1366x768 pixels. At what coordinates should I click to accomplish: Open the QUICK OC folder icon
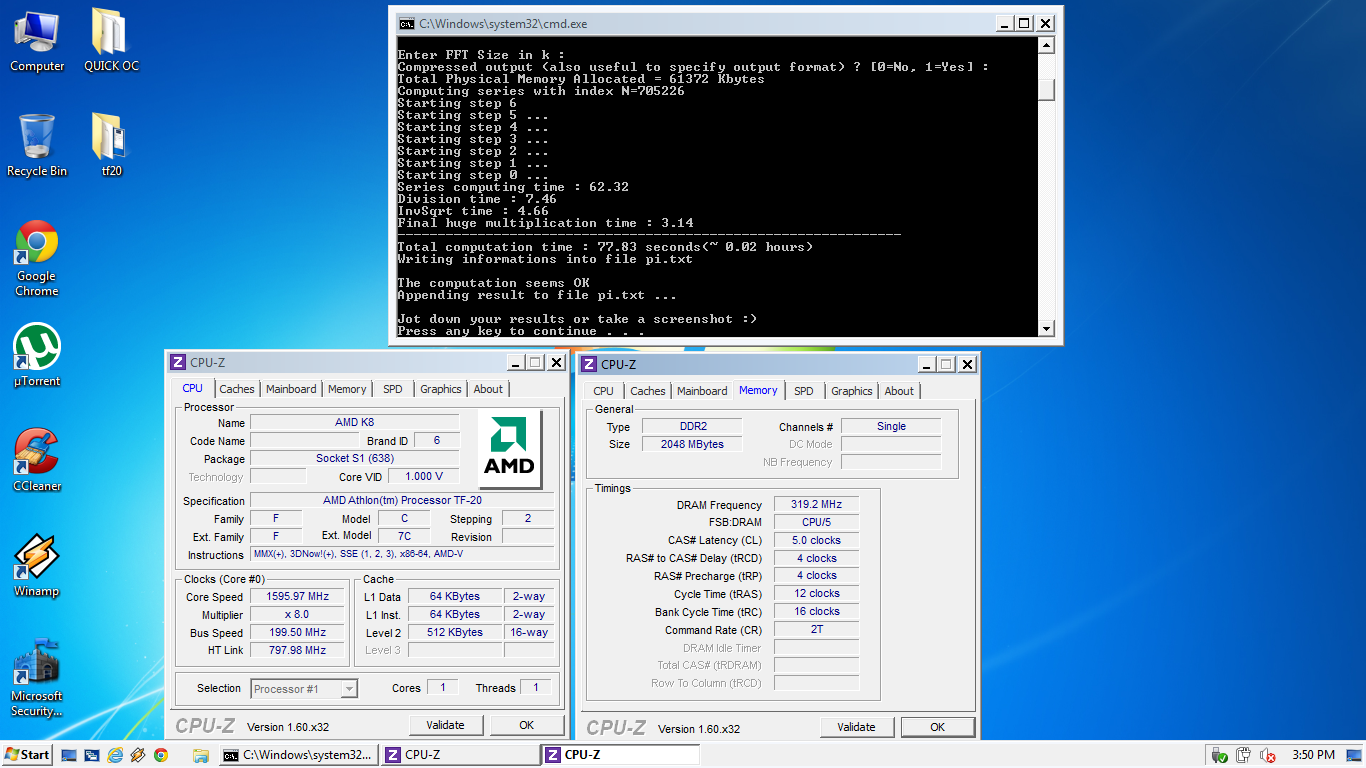pos(111,40)
